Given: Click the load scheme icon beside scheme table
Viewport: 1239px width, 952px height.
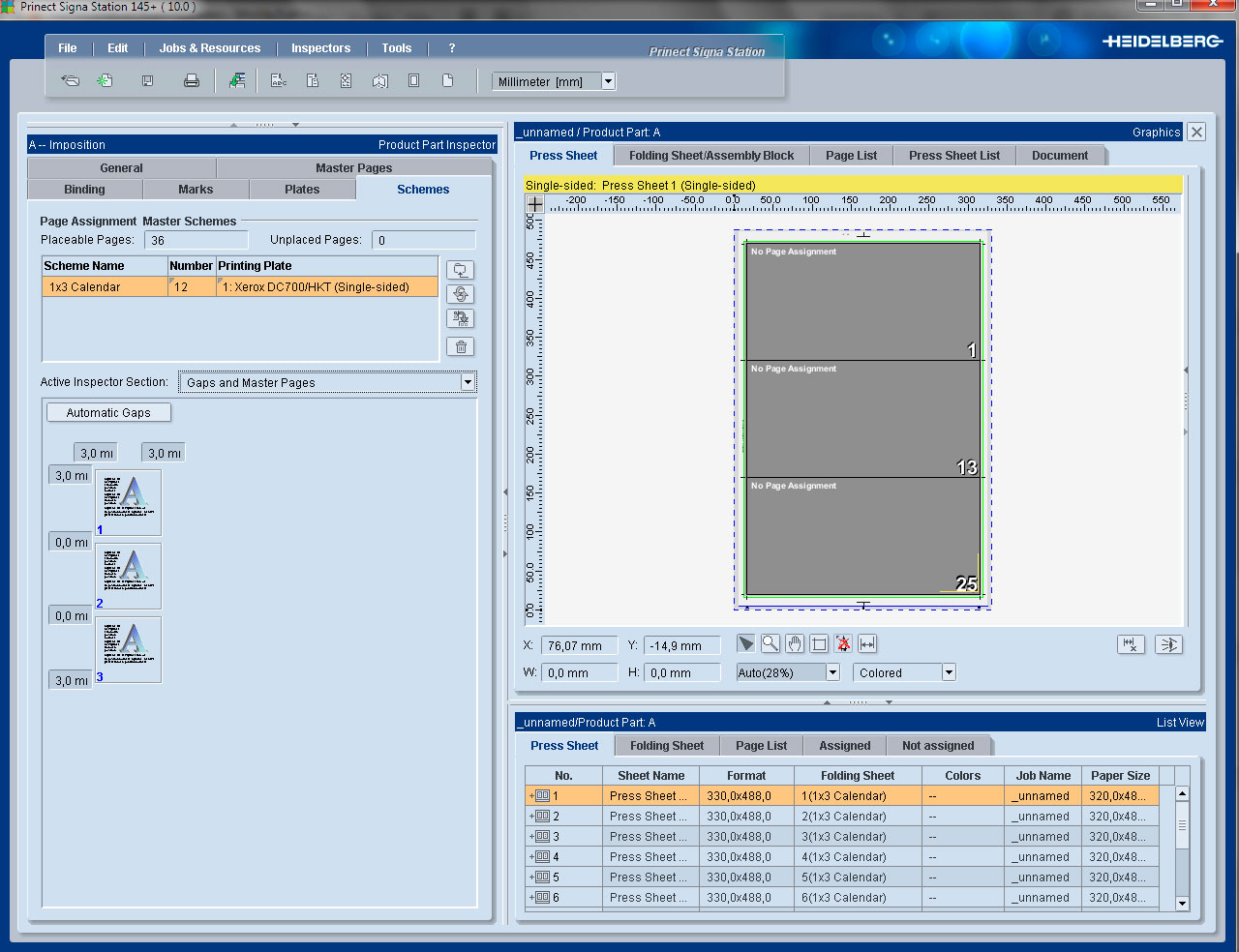Looking at the screenshot, I should [461, 270].
